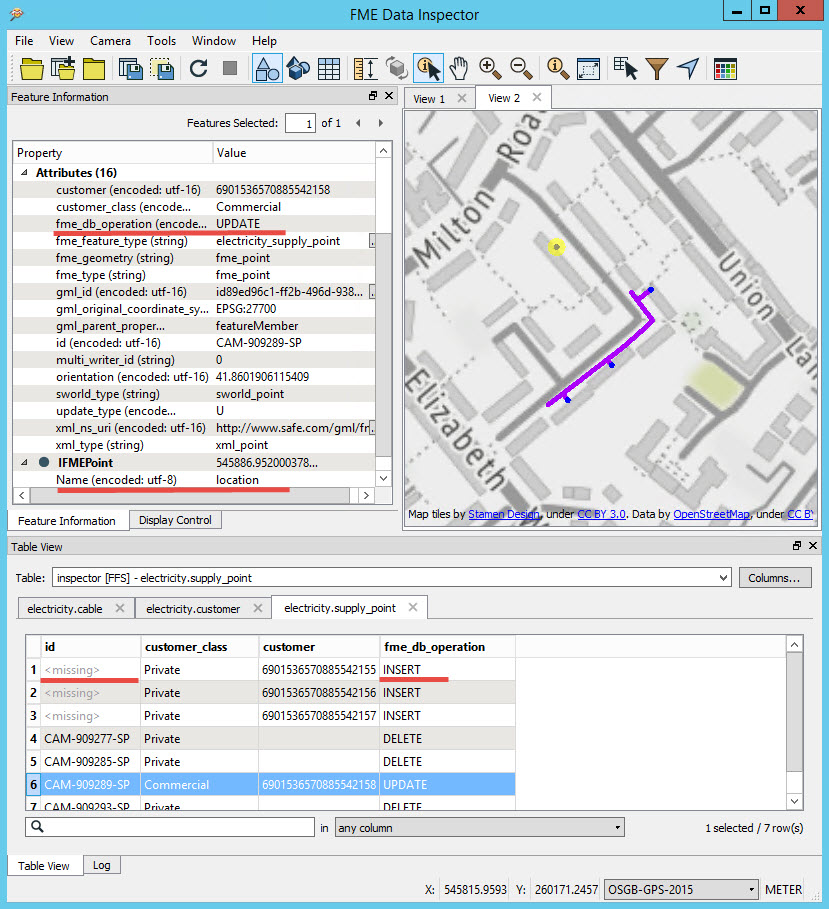Switch to the electricity.cable tab
829x909 pixels.
66,608
